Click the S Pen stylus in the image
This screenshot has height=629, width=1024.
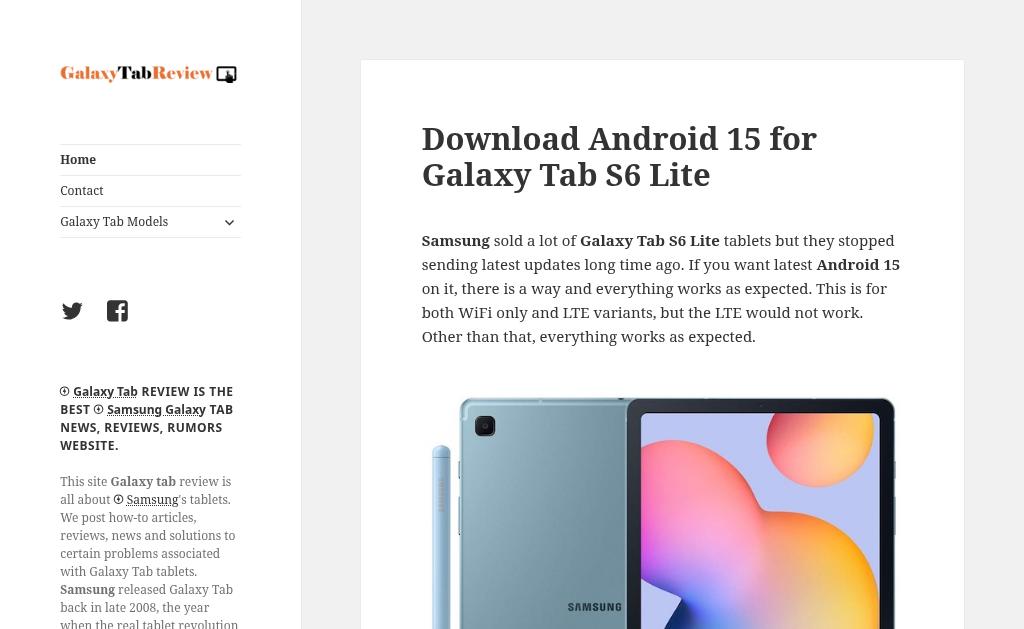(x=441, y=537)
